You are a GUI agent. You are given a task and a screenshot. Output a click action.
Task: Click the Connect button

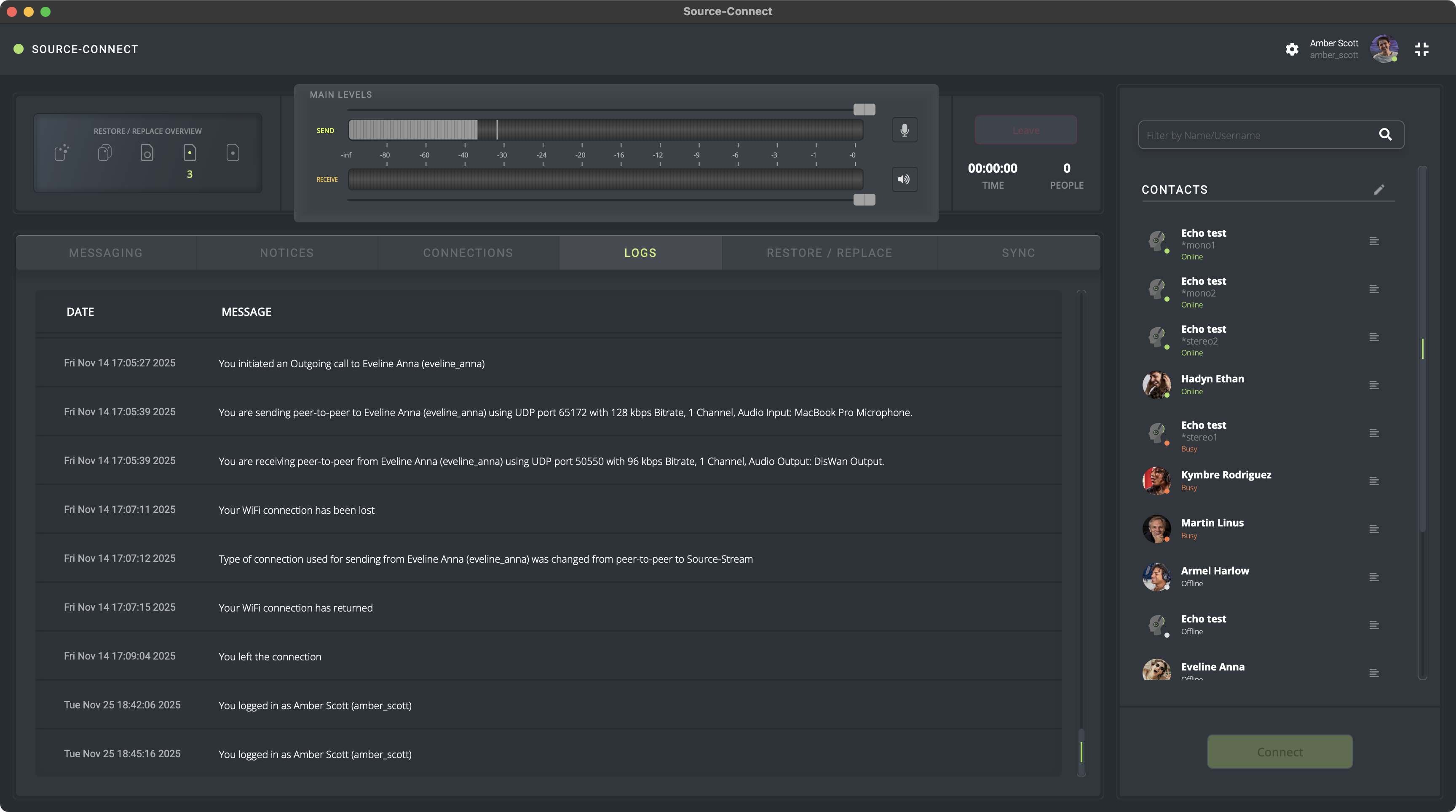click(x=1279, y=752)
